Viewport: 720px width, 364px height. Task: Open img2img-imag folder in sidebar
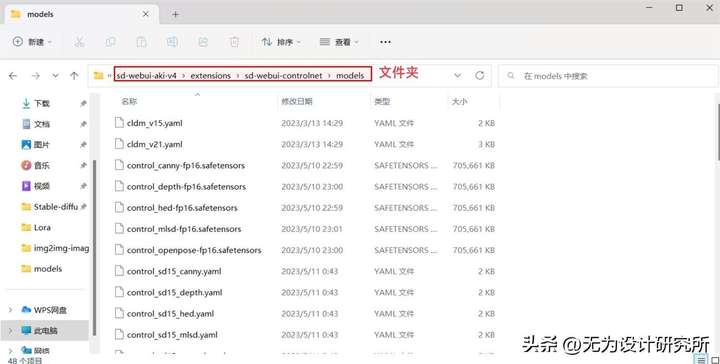pos(55,248)
